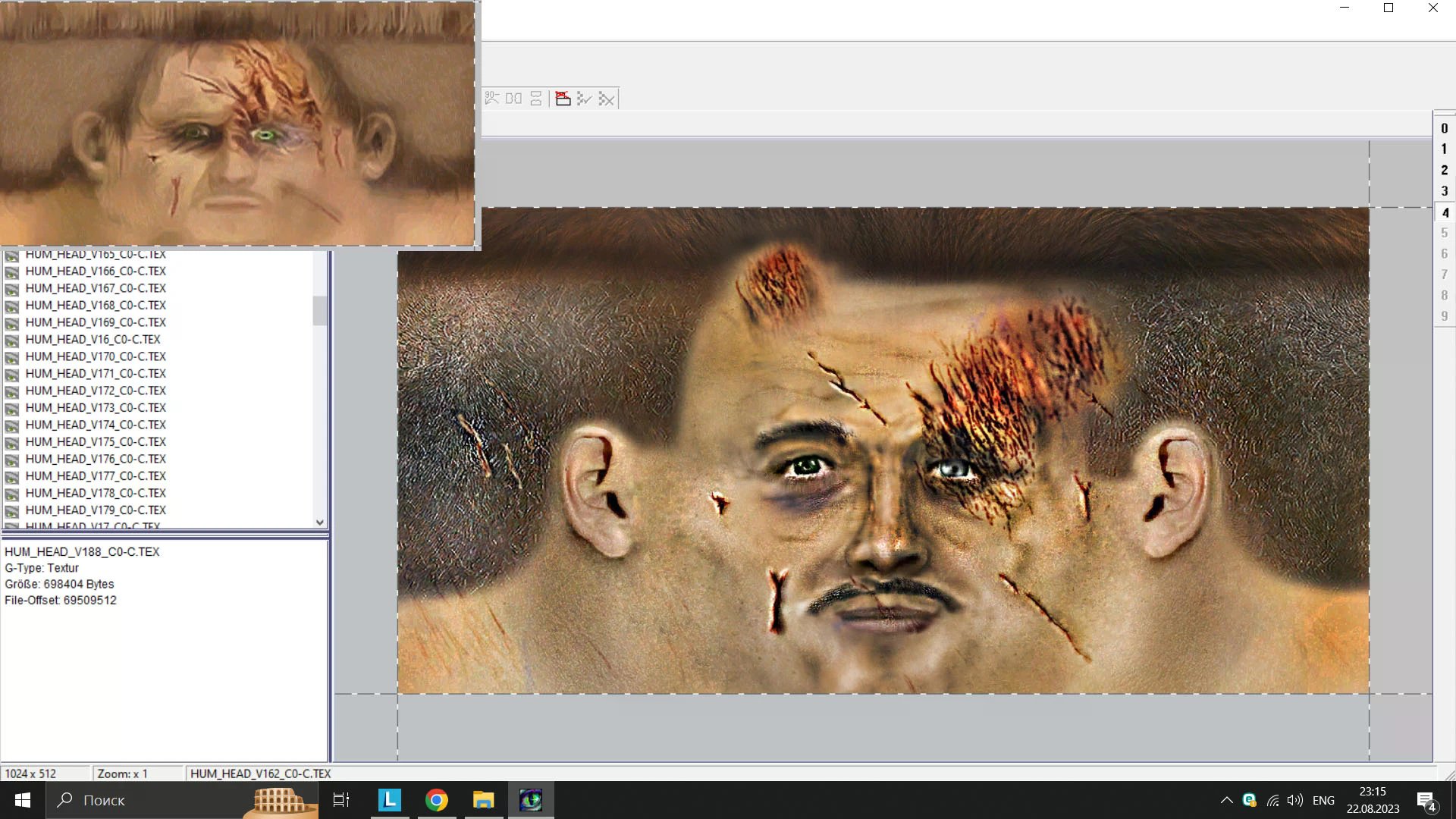Click the red-topped image window icon
The width and height of the screenshot is (1456, 819).
(563, 99)
